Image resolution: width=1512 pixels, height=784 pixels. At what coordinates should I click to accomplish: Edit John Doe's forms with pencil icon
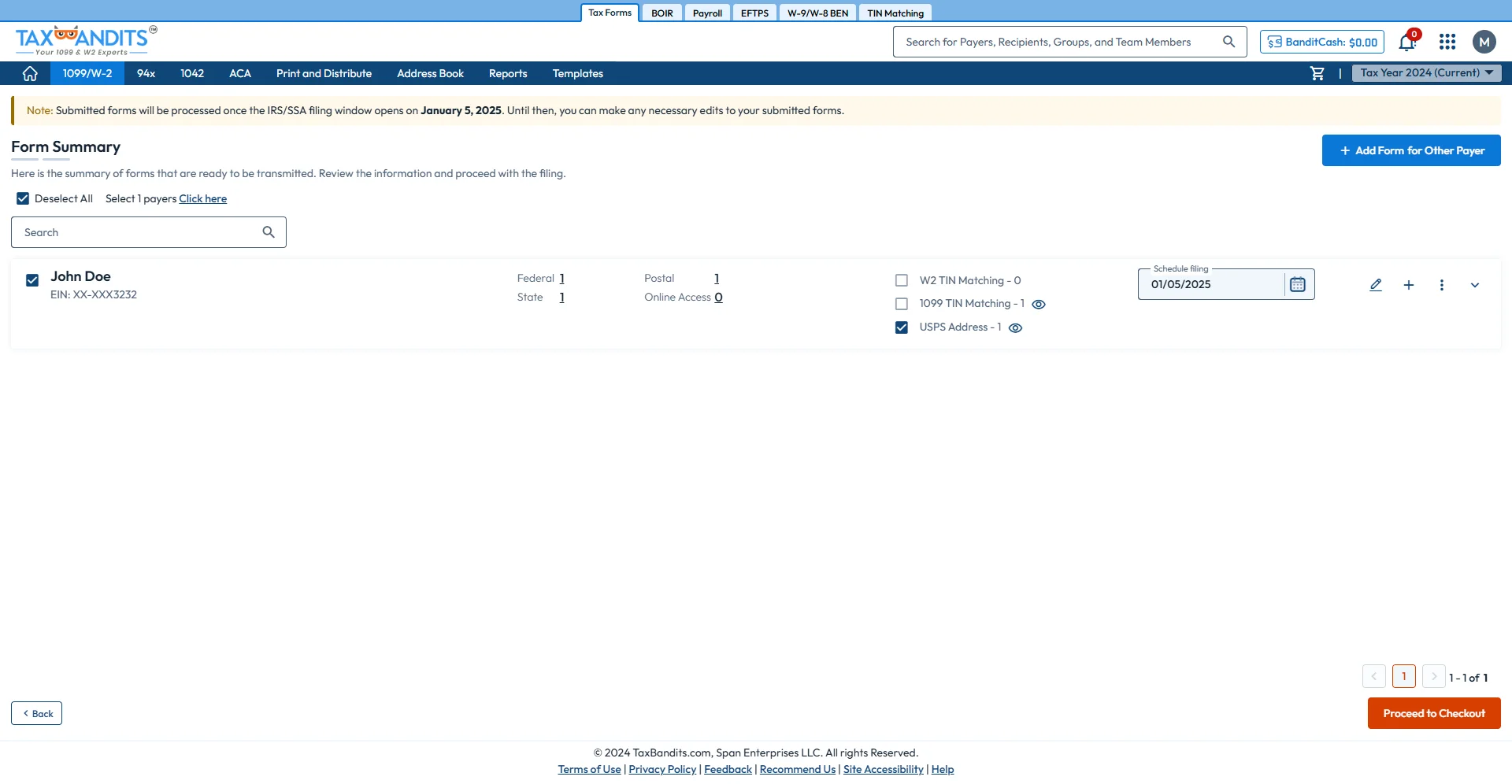1376,285
